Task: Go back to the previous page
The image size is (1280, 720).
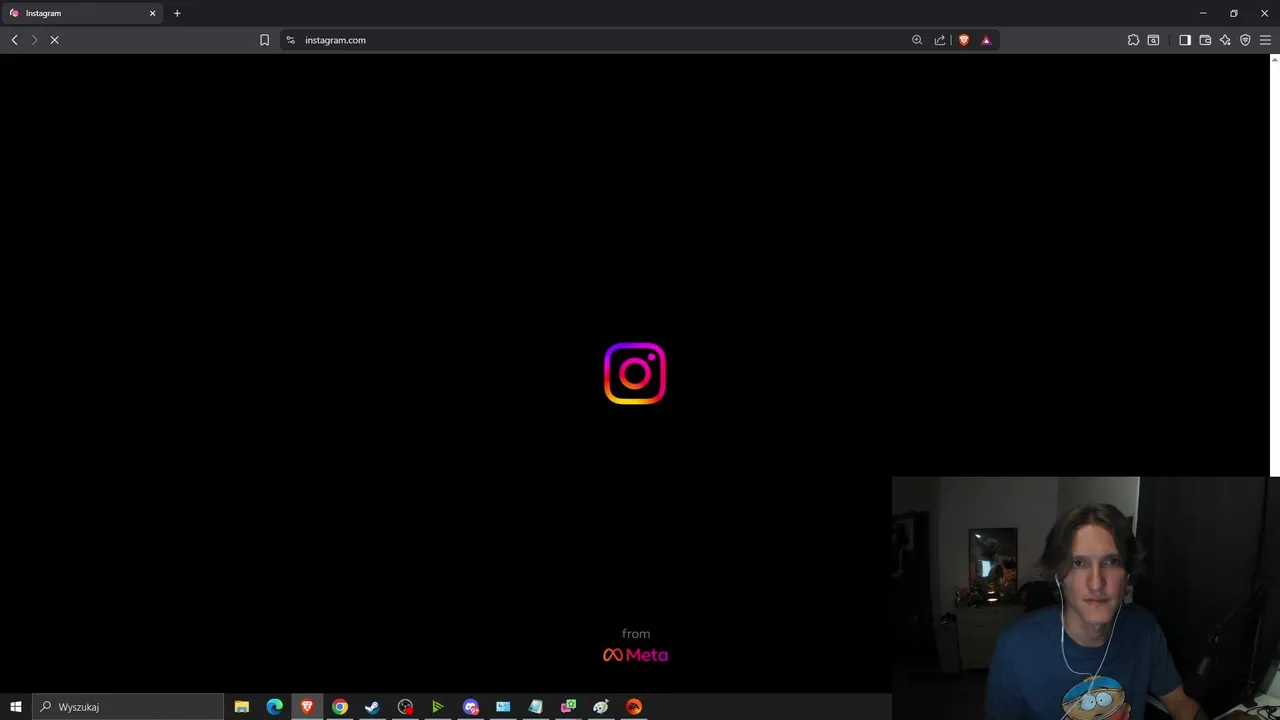Action: (x=14, y=40)
